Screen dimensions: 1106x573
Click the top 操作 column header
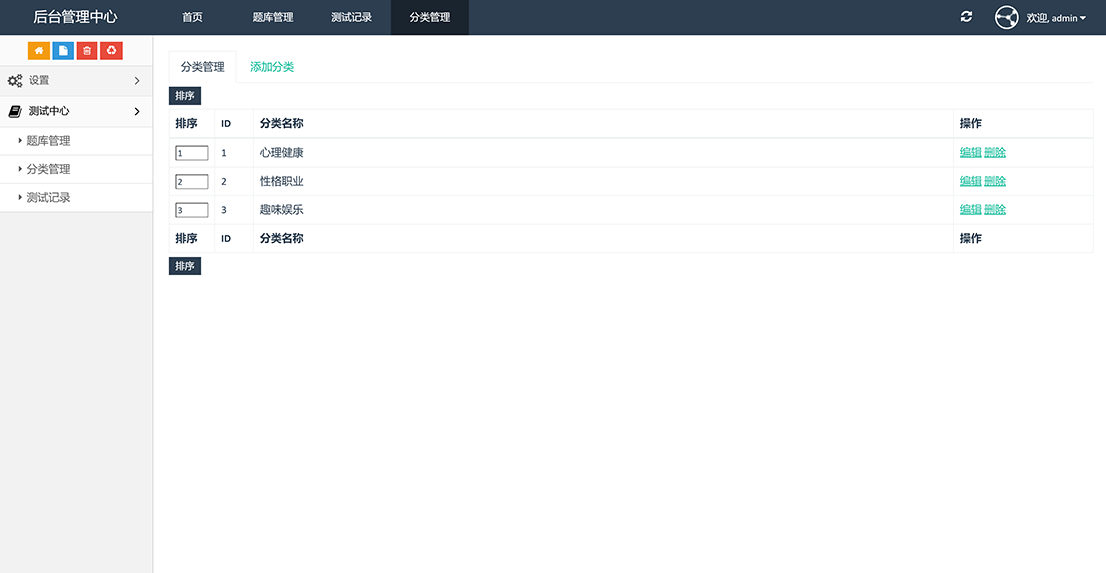point(971,123)
